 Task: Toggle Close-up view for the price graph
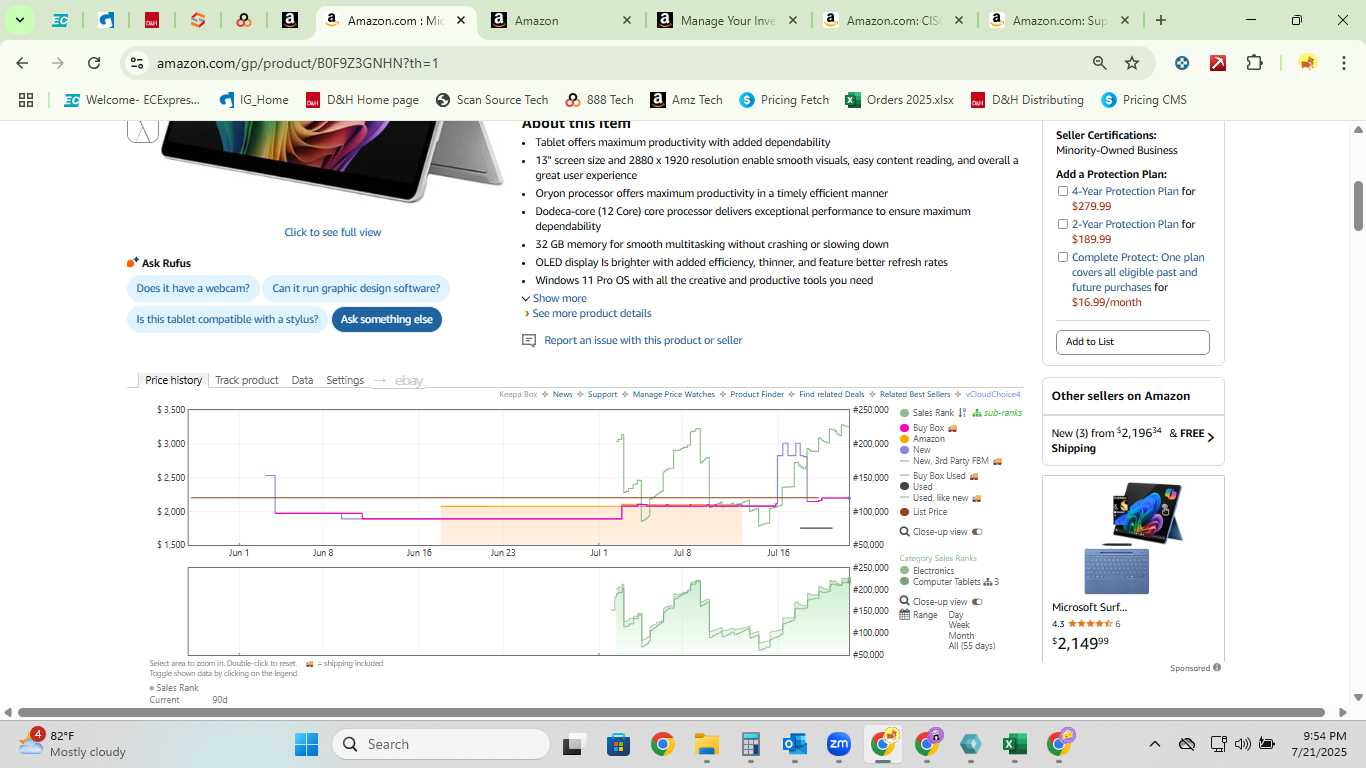(x=977, y=532)
